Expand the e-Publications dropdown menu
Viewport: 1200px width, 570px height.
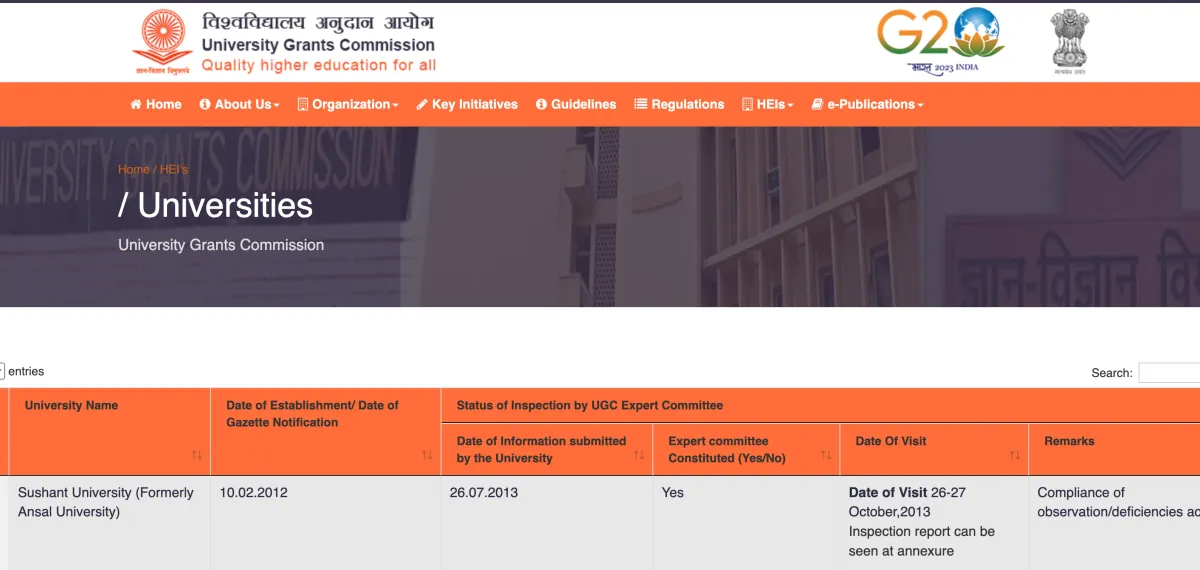click(867, 104)
